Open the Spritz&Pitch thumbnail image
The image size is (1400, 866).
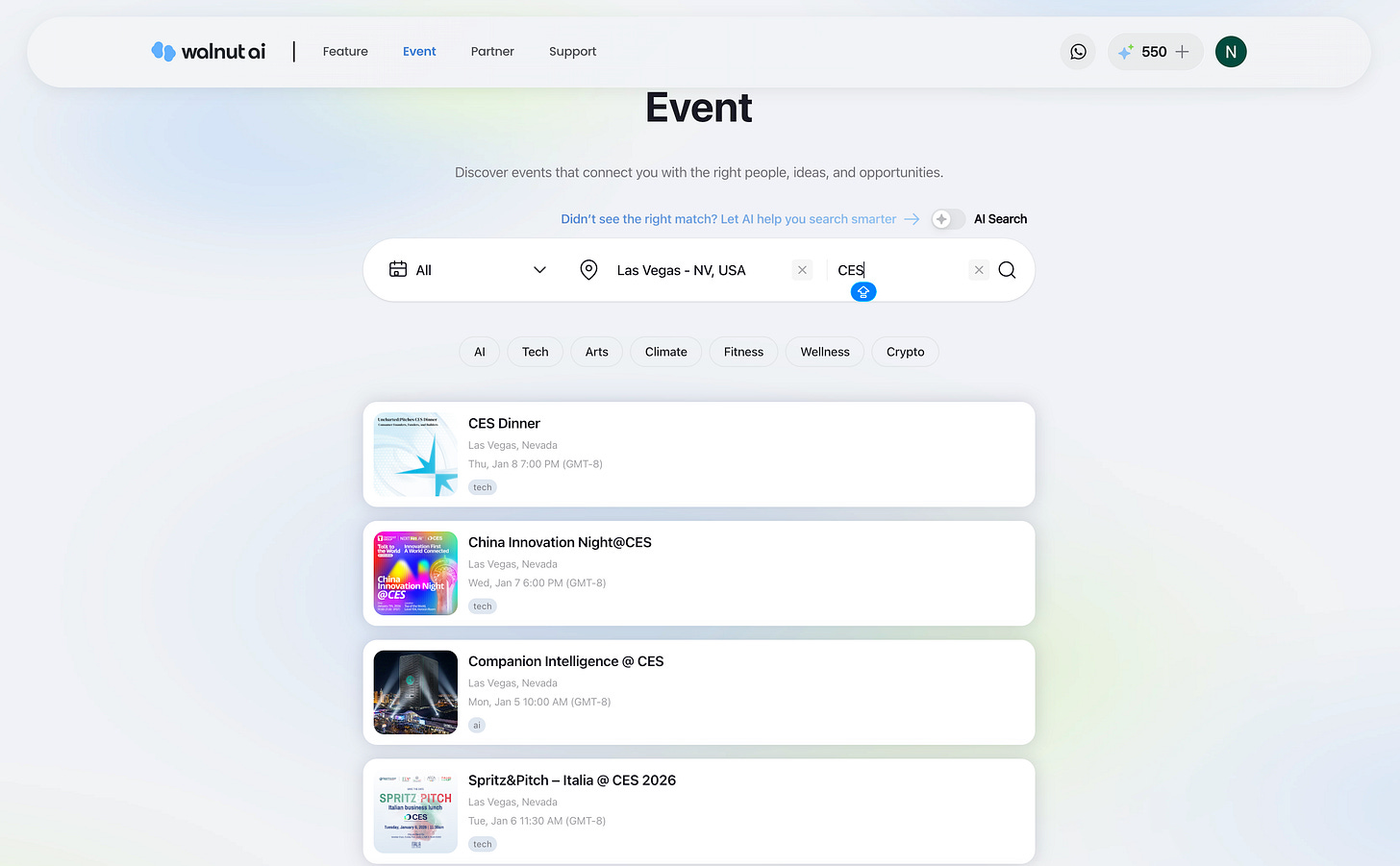pos(415,811)
